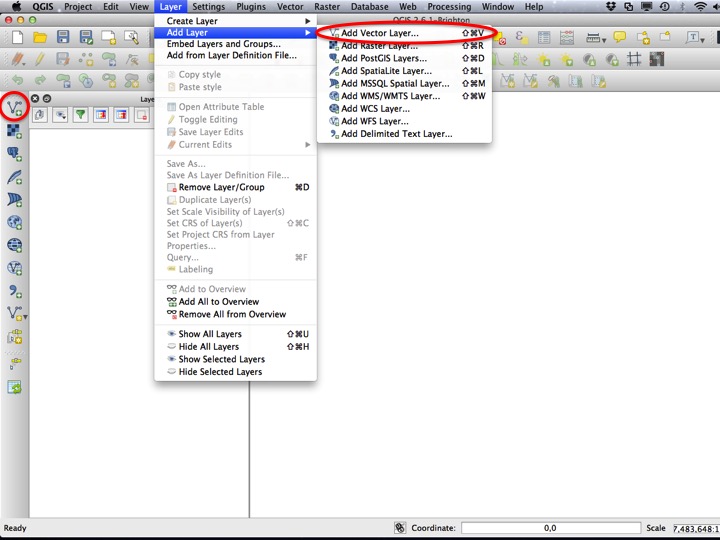Screen dimensions: 720x540
Task: Select Show Selected Layers menu item
Action: (235, 360)
